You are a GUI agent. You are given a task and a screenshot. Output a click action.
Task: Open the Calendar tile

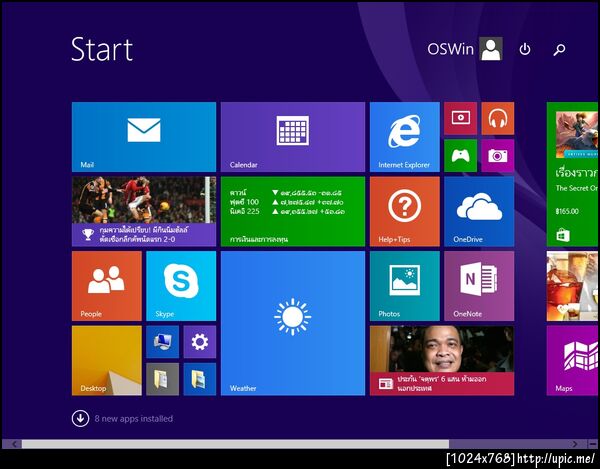point(293,137)
